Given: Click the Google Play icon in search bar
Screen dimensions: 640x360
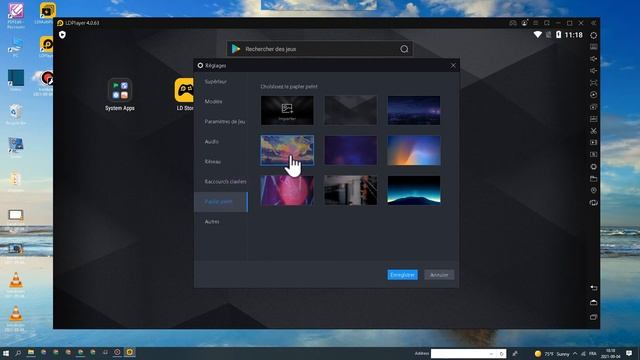Looking at the screenshot, I should pos(236,49).
